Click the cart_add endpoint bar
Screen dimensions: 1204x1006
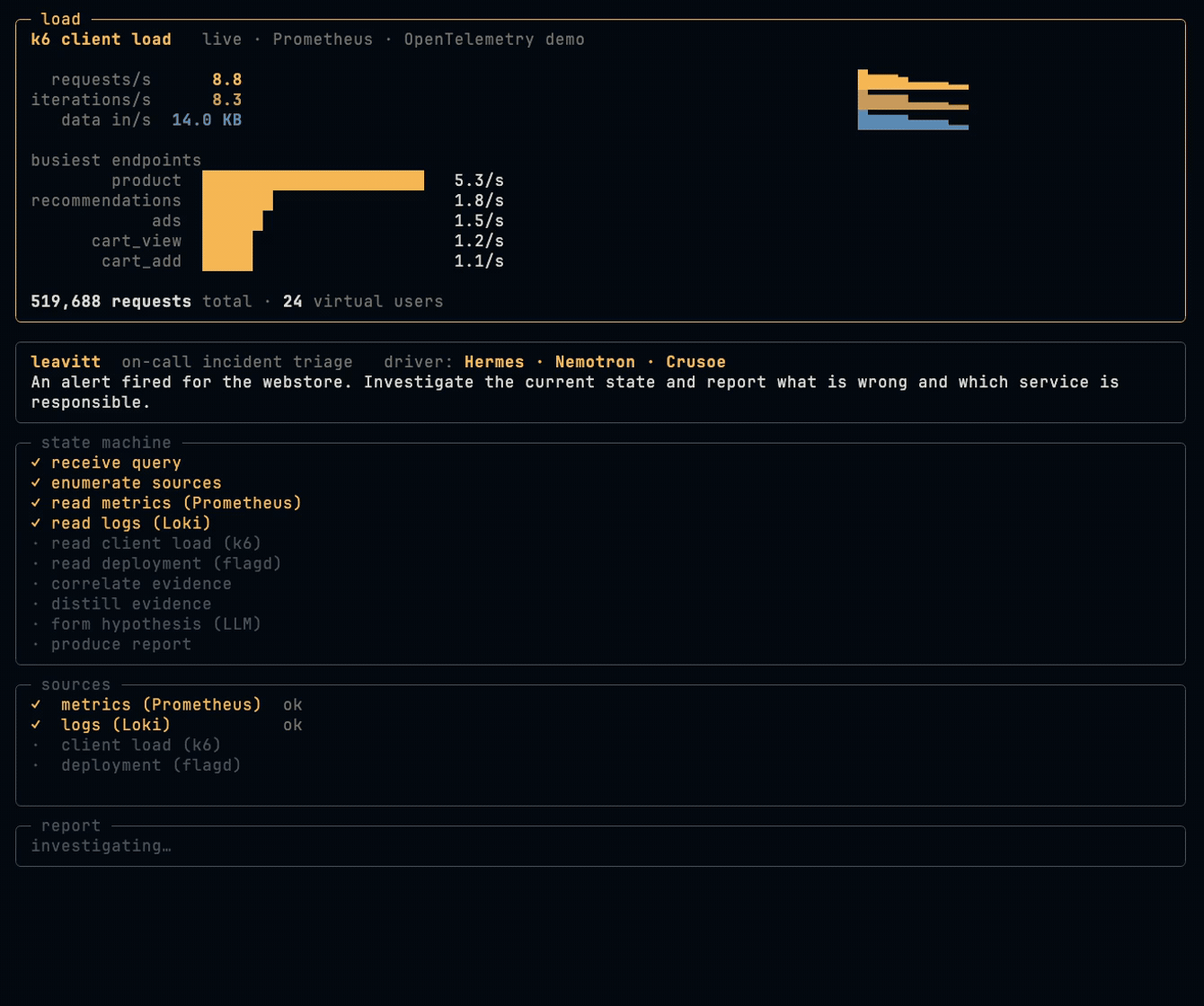227,260
